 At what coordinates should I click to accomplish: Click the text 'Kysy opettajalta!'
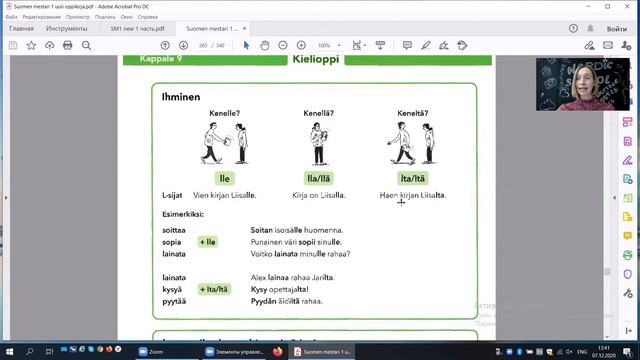[280, 289]
